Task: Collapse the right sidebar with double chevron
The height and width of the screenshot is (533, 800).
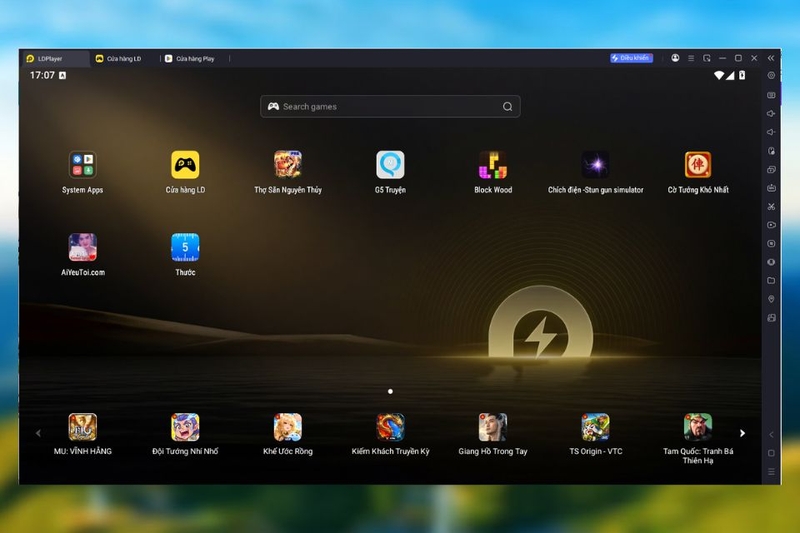Action: pos(771,58)
